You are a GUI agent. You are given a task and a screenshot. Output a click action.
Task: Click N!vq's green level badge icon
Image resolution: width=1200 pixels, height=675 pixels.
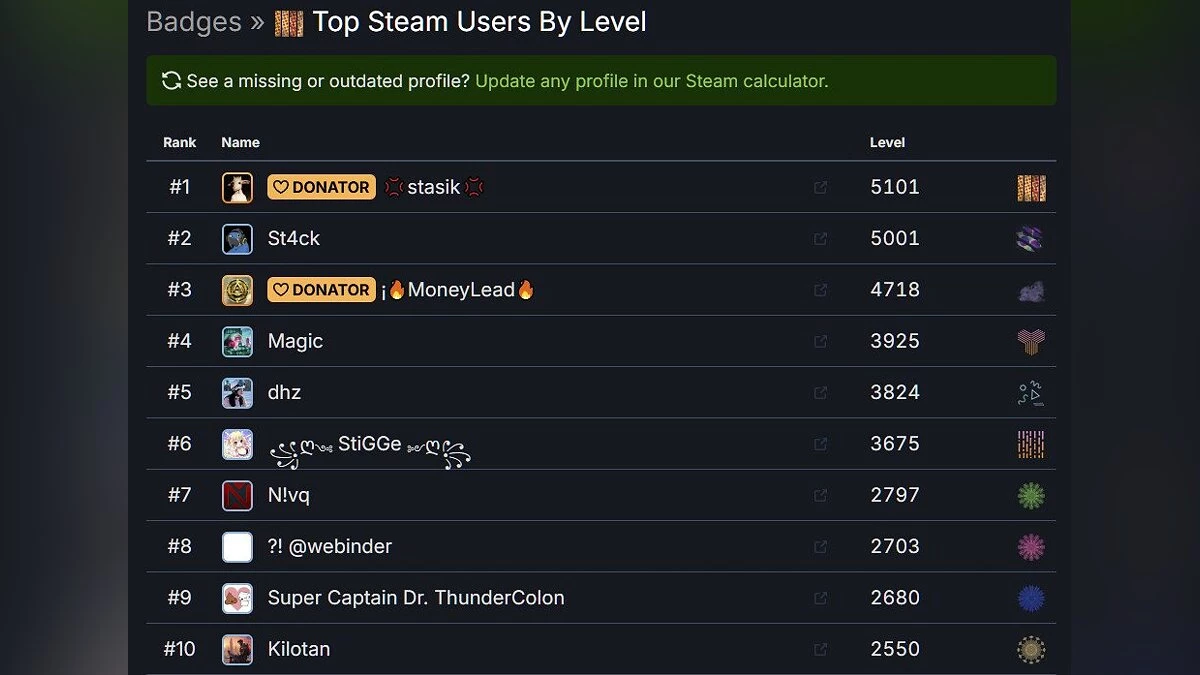click(1031, 495)
